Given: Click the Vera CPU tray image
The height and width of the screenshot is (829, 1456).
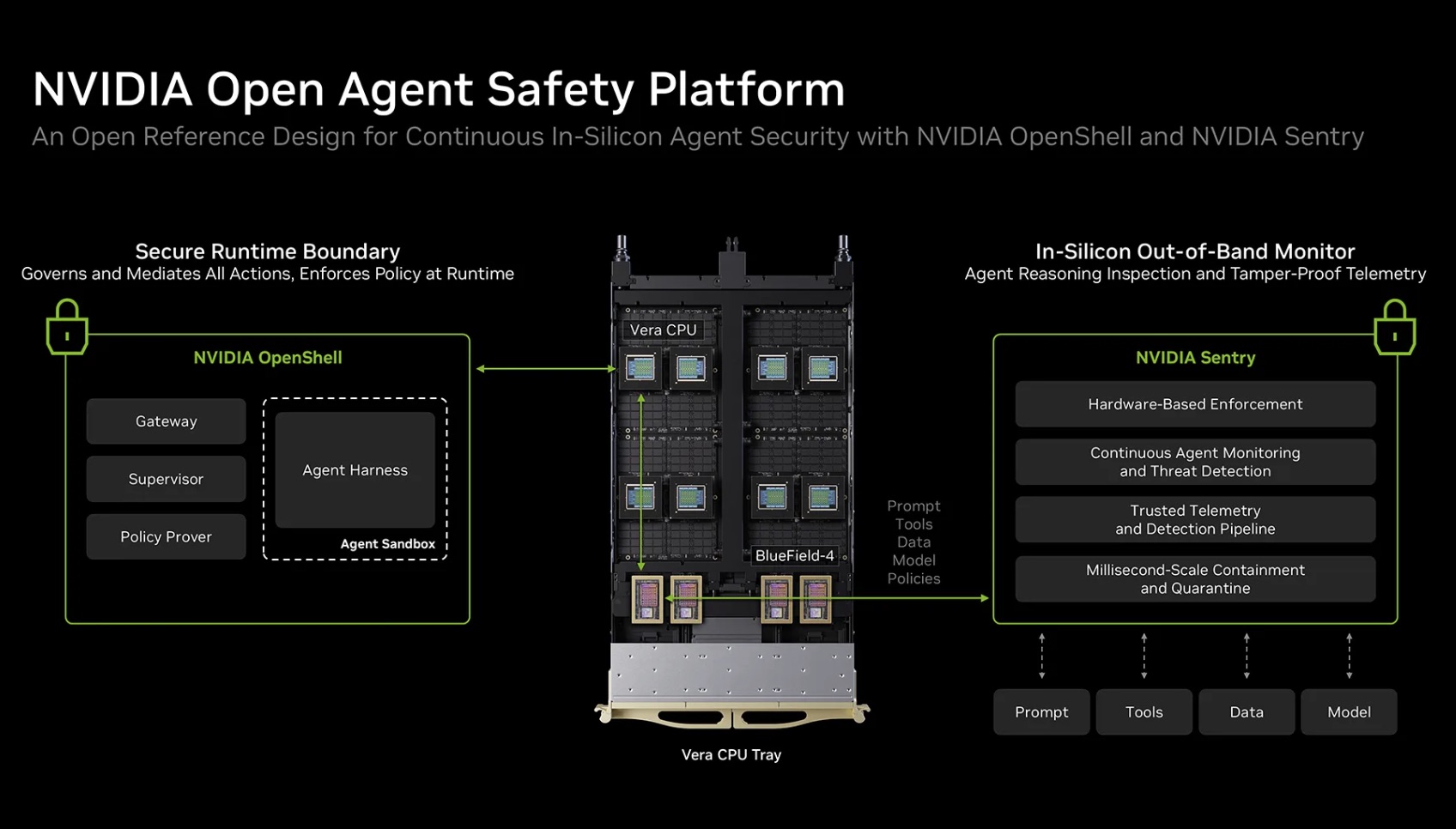Looking at the screenshot, I should (731, 481).
